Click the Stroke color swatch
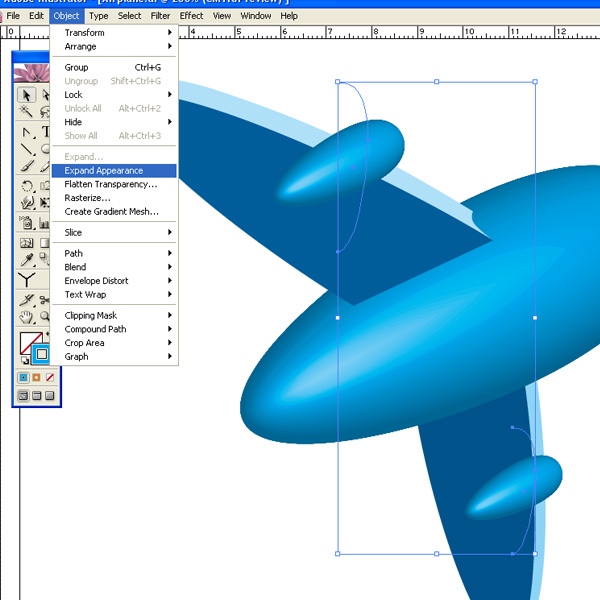Viewport: 600px width, 600px height. pyautogui.click(x=42, y=354)
